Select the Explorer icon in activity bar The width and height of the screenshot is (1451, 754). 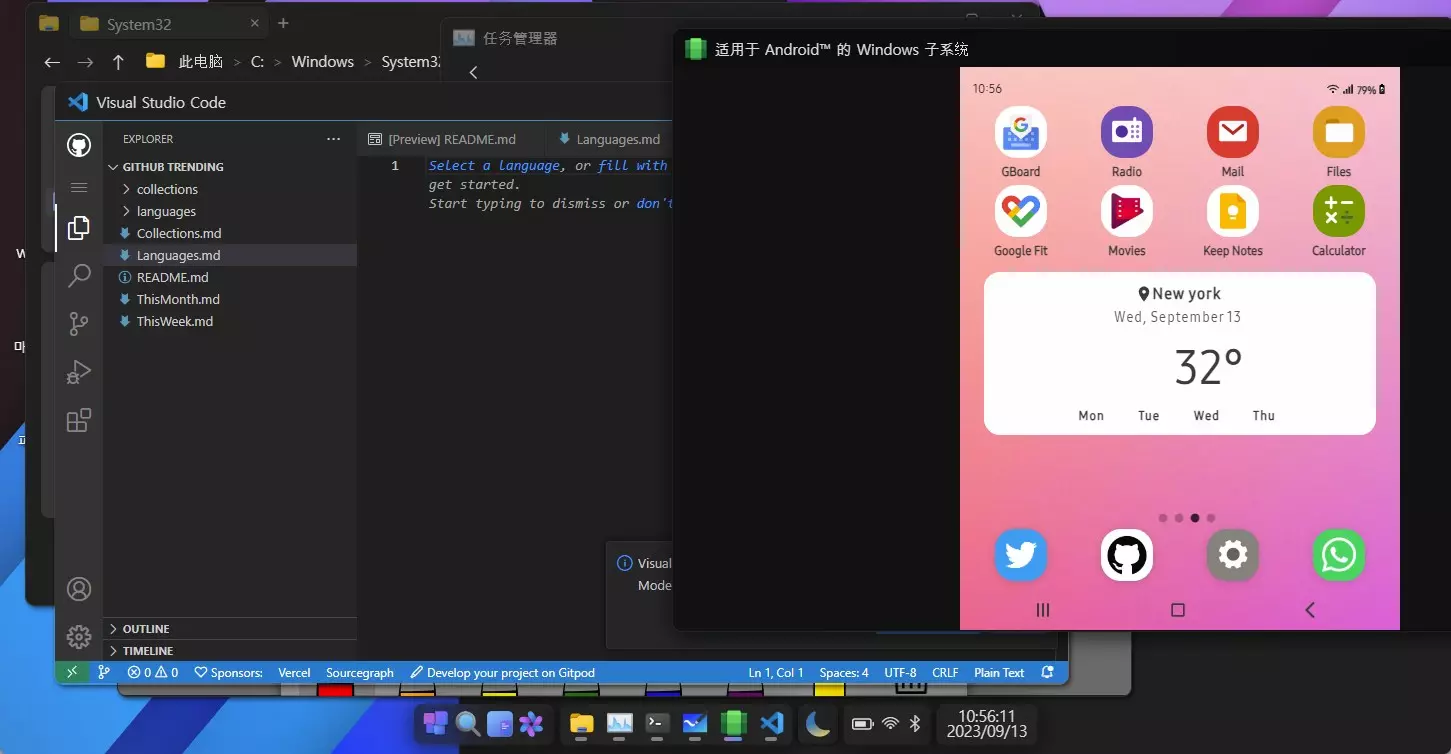coord(79,228)
